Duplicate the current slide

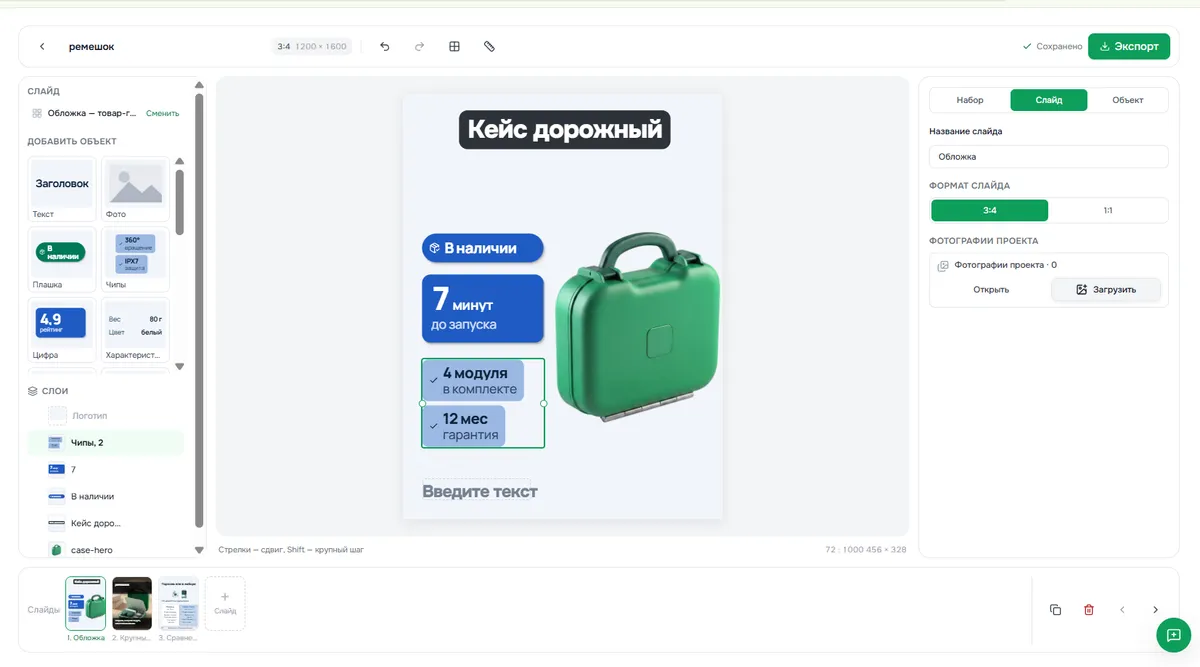click(1055, 610)
